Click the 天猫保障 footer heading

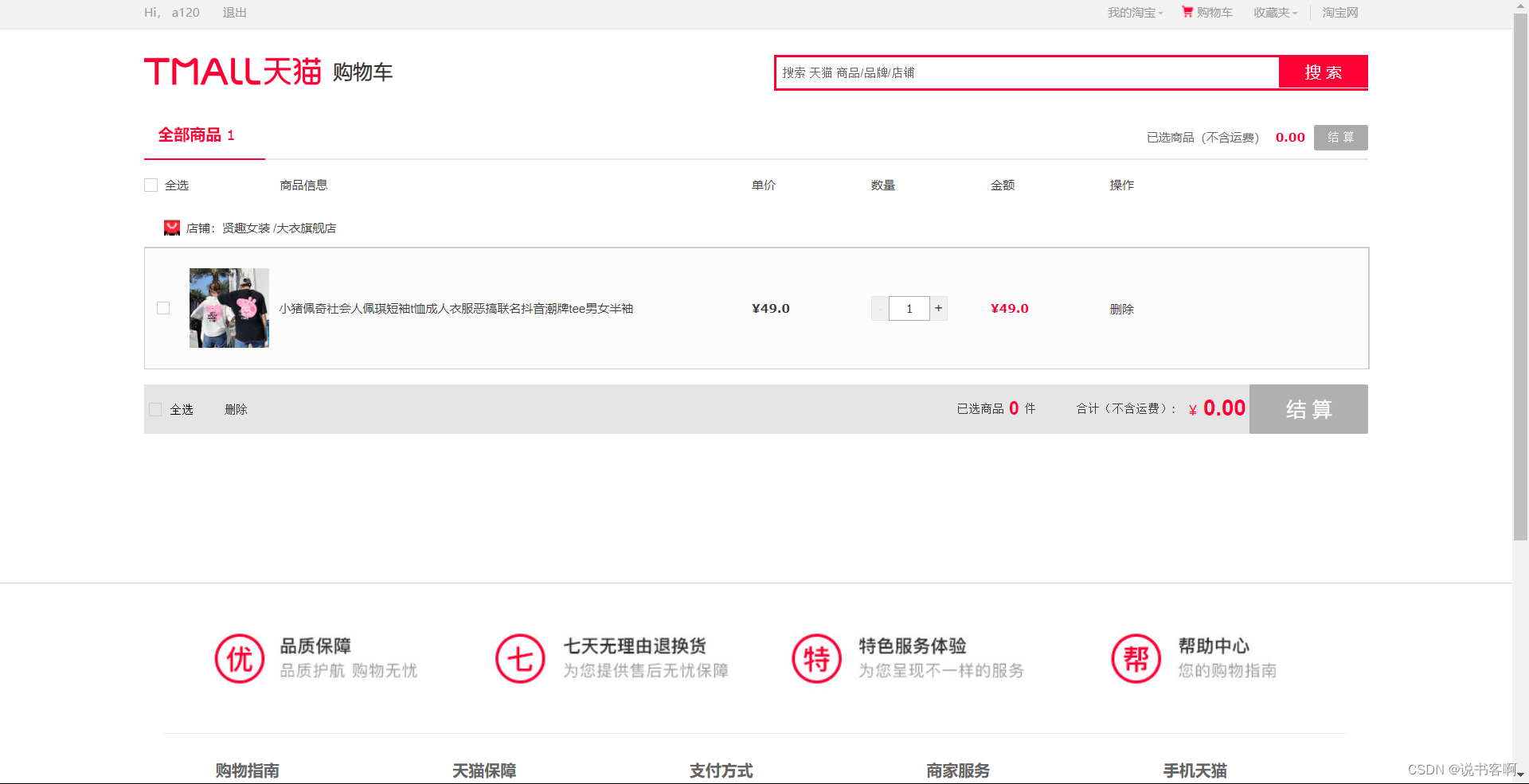click(x=484, y=770)
